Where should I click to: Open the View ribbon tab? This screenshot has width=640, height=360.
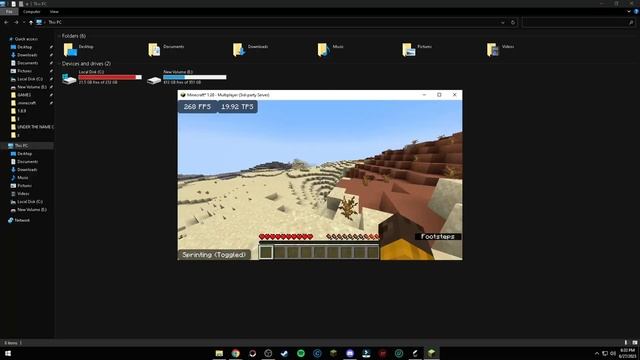(x=54, y=12)
